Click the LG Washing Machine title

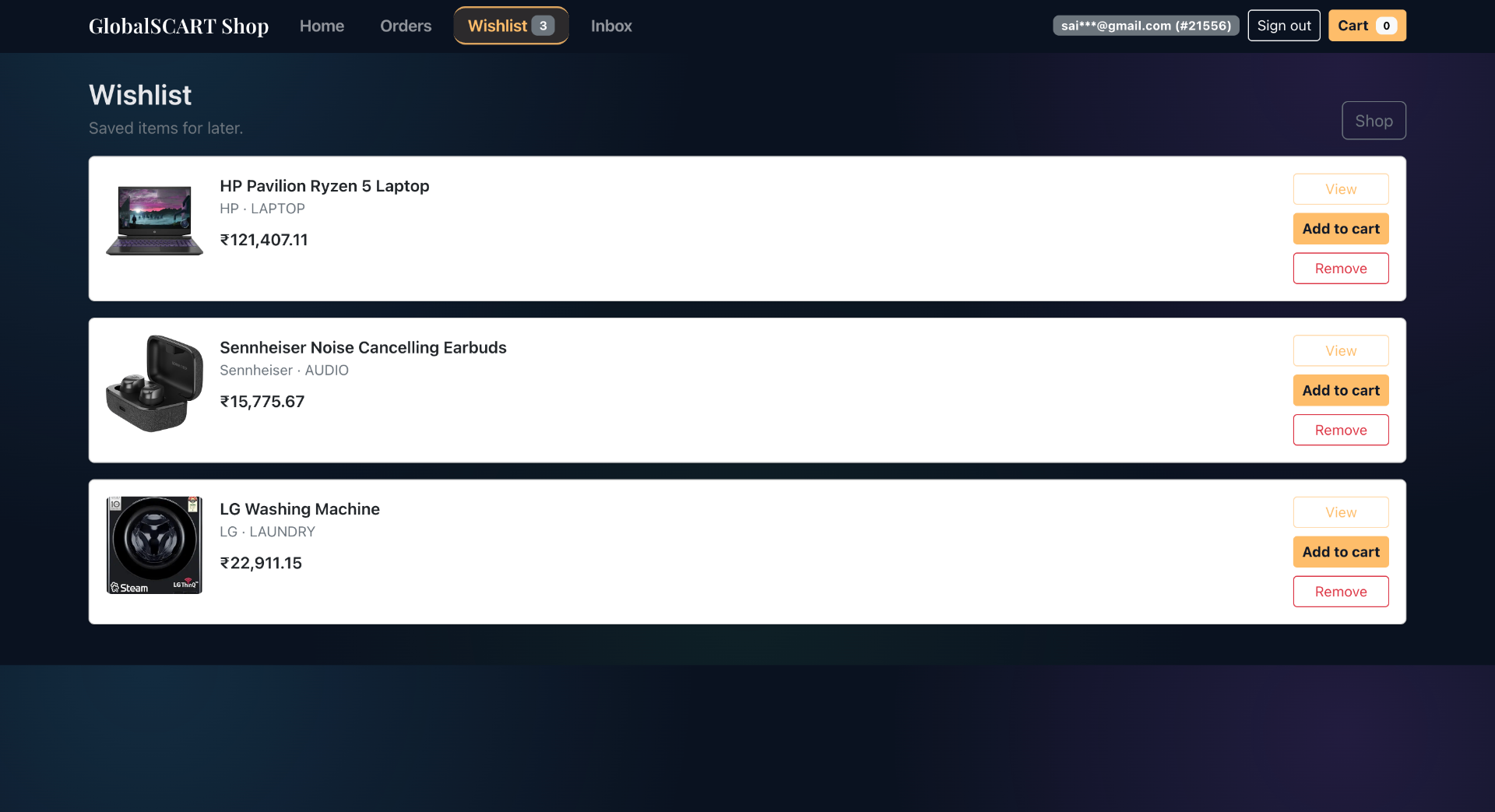click(300, 509)
